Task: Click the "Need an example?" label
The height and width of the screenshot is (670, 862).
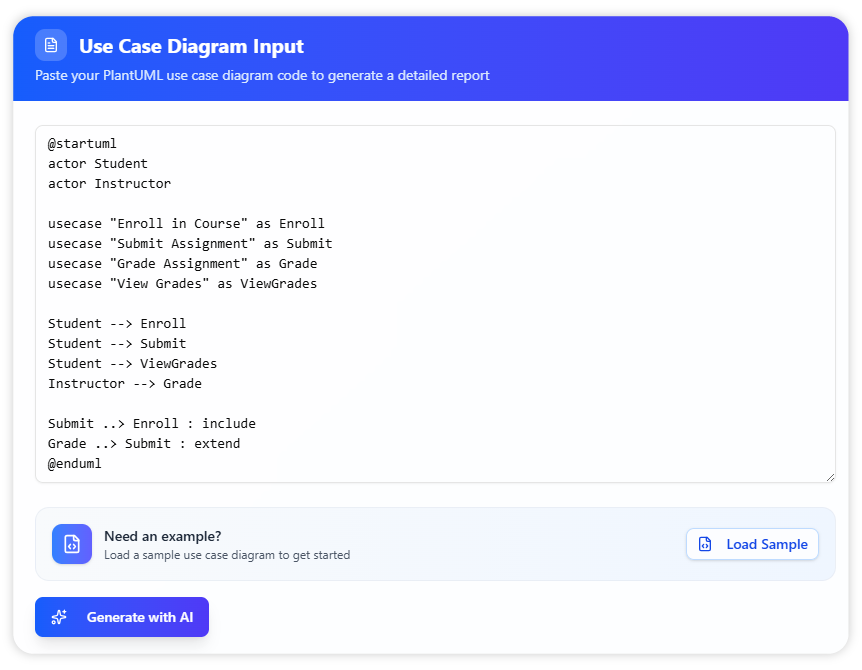Action: pyautogui.click(x=163, y=536)
